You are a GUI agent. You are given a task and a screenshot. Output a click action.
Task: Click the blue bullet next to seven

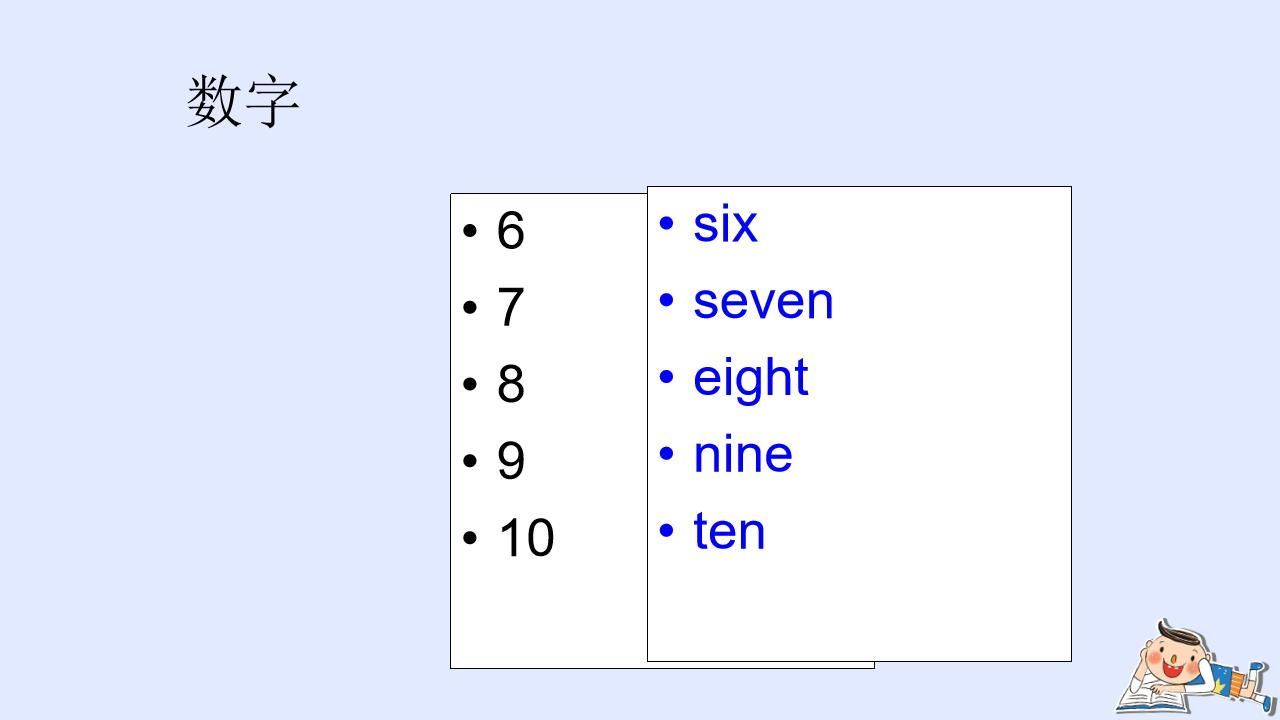tap(667, 302)
